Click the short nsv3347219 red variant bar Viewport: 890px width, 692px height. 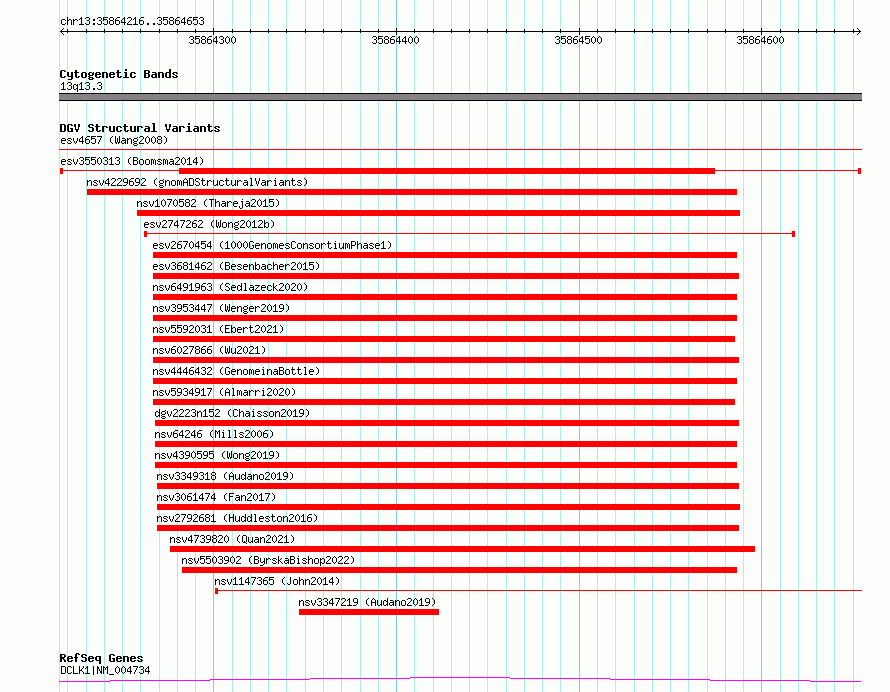coord(369,612)
